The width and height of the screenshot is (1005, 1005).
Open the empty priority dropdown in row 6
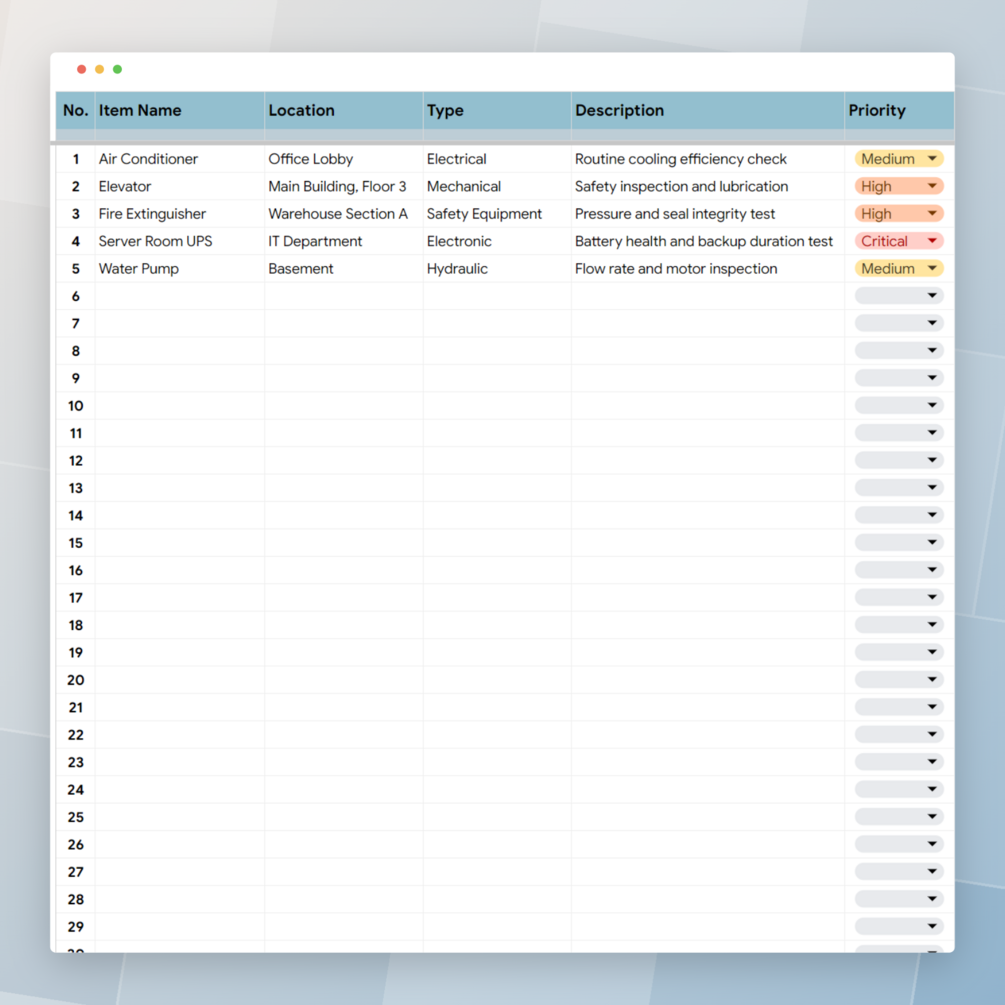point(899,296)
